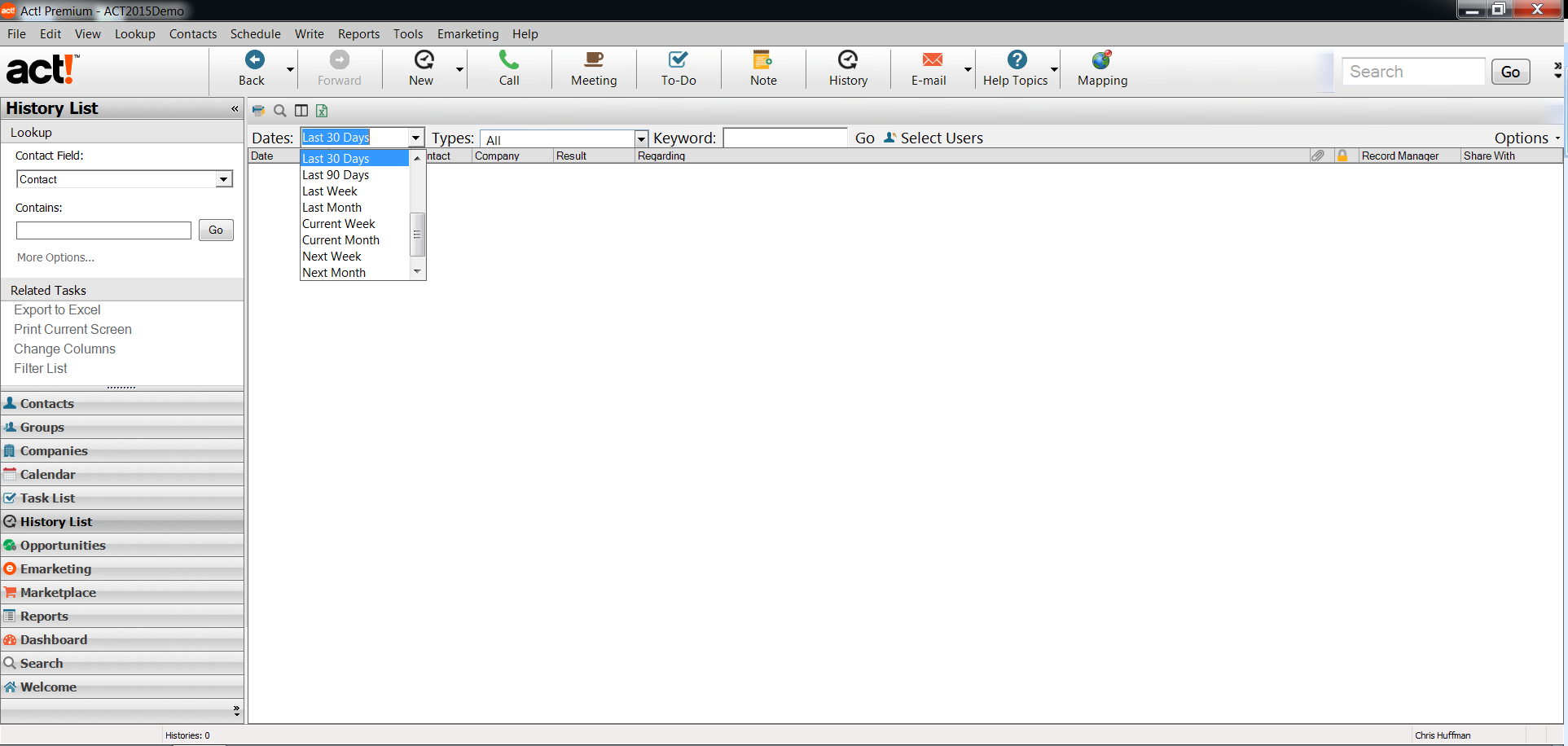Image resolution: width=1568 pixels, height=746 pixels.
Task: Expand navigation bar overflow chevron
Action: [x=236, y=710]
